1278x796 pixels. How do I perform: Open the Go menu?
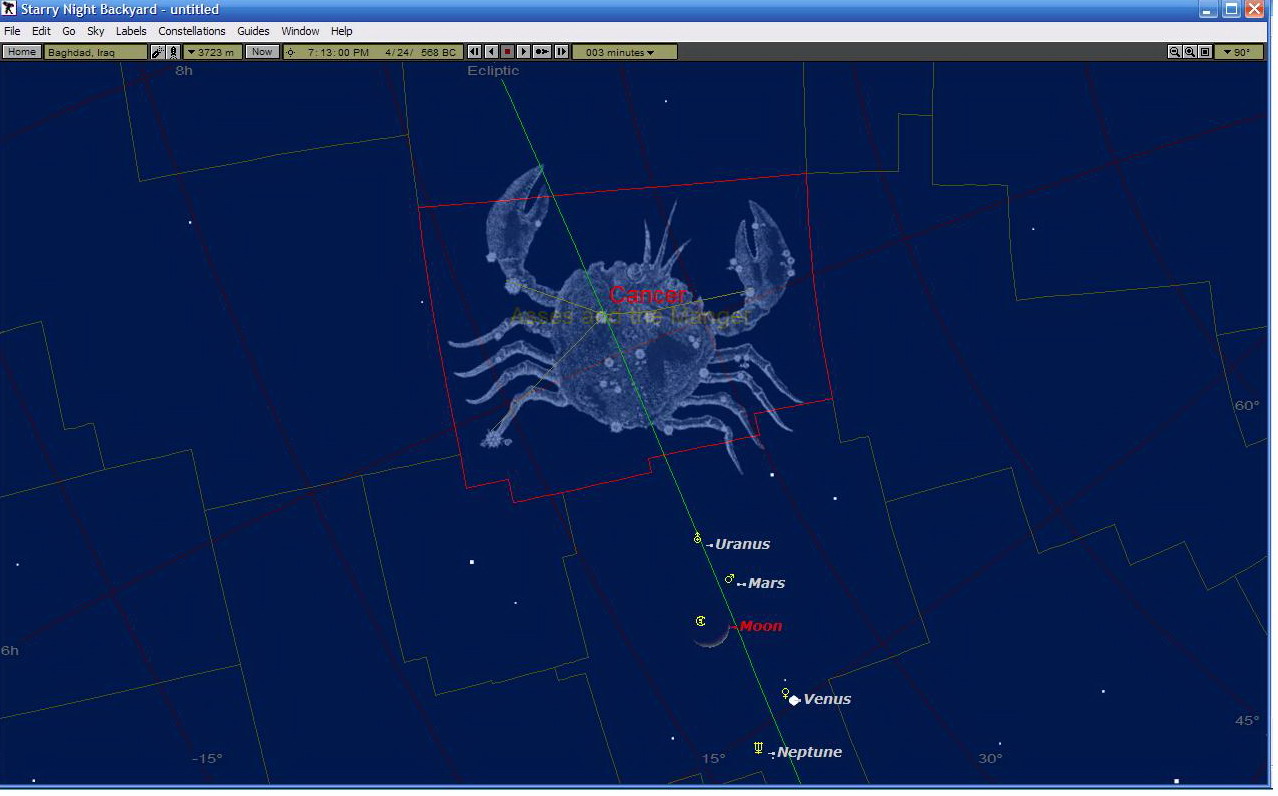[x=69, y=31]
